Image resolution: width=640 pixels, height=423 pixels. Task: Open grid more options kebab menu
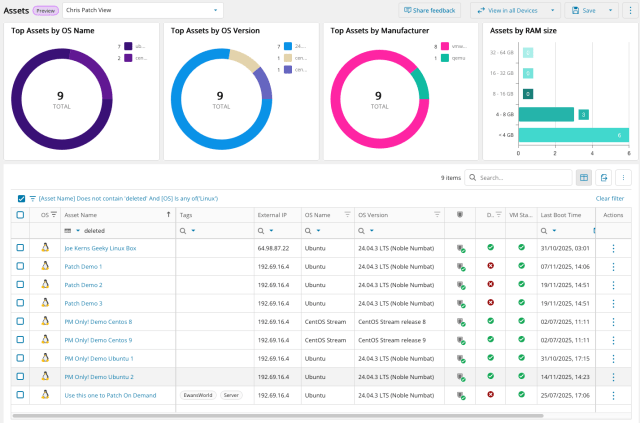624,177
